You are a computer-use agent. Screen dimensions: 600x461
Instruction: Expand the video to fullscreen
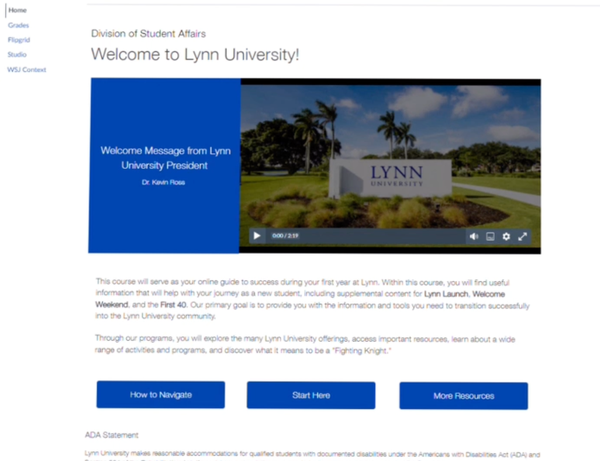[522, 236]
